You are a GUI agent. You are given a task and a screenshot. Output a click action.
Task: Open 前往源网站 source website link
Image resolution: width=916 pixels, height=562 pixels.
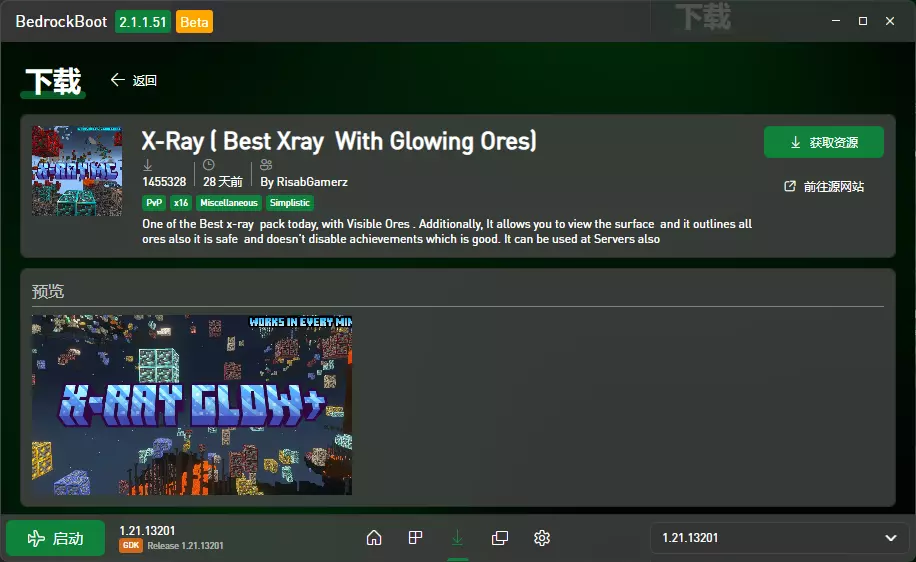point(824,186)
